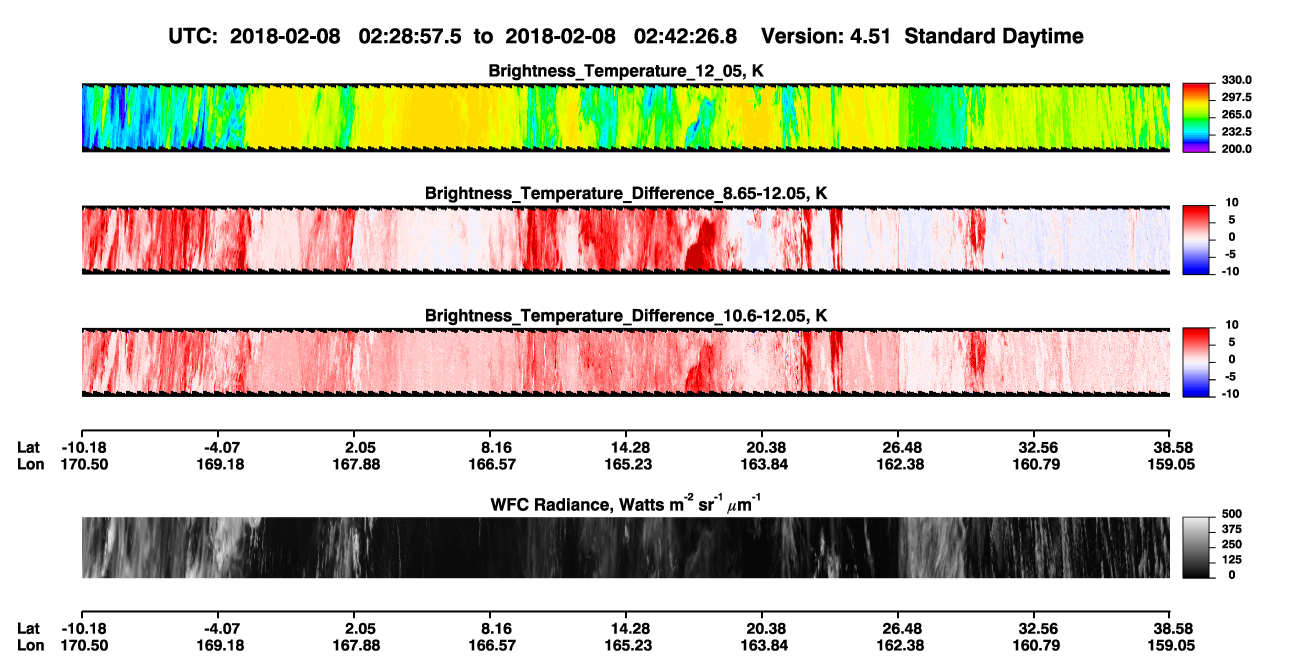Click the Brightness_Temperature_Difference_10.6-12.05 panel title
Screen dimensions: 1300x667
pyautogui.click(x=626, y=316)
